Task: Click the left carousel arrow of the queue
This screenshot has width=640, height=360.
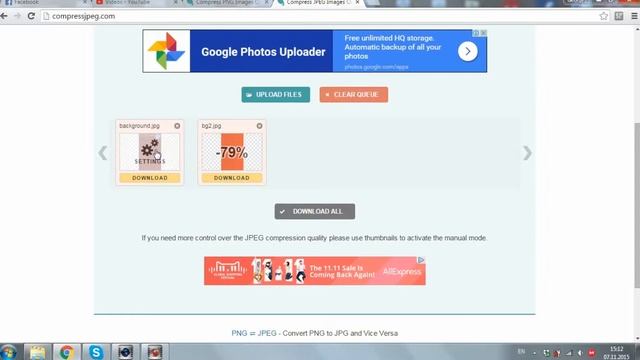Action: click(103, 153)
